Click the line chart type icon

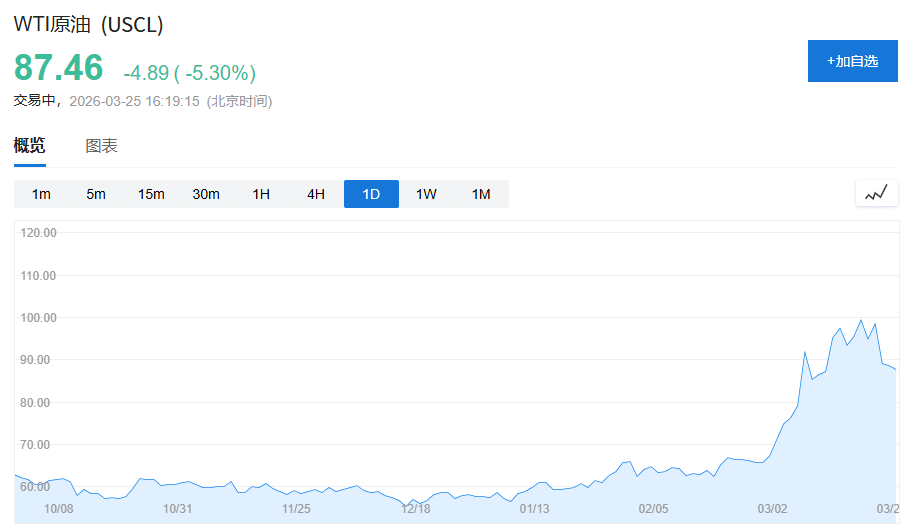[x=876, y=193]
